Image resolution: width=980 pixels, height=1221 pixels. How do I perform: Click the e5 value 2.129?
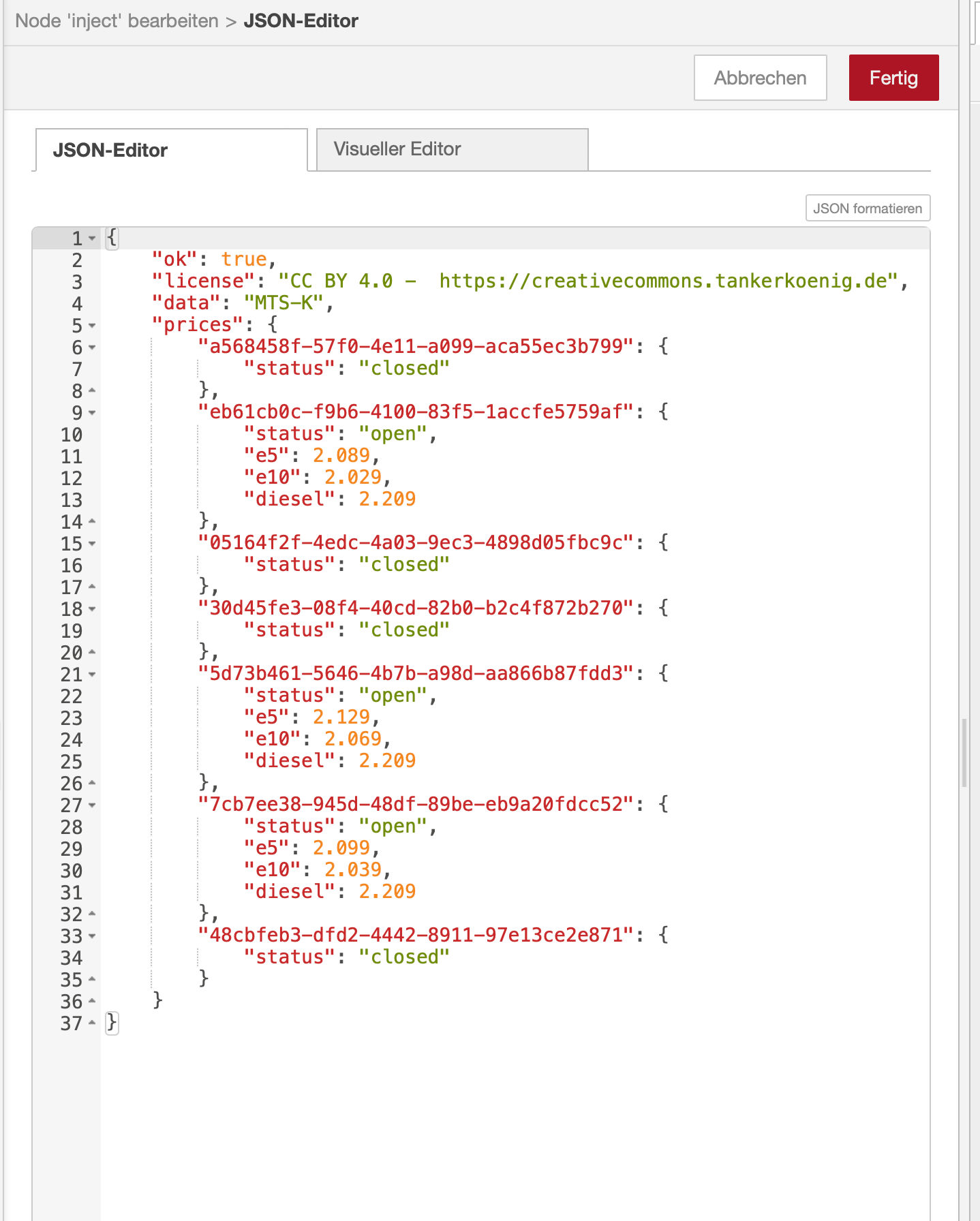pos(341,717)
